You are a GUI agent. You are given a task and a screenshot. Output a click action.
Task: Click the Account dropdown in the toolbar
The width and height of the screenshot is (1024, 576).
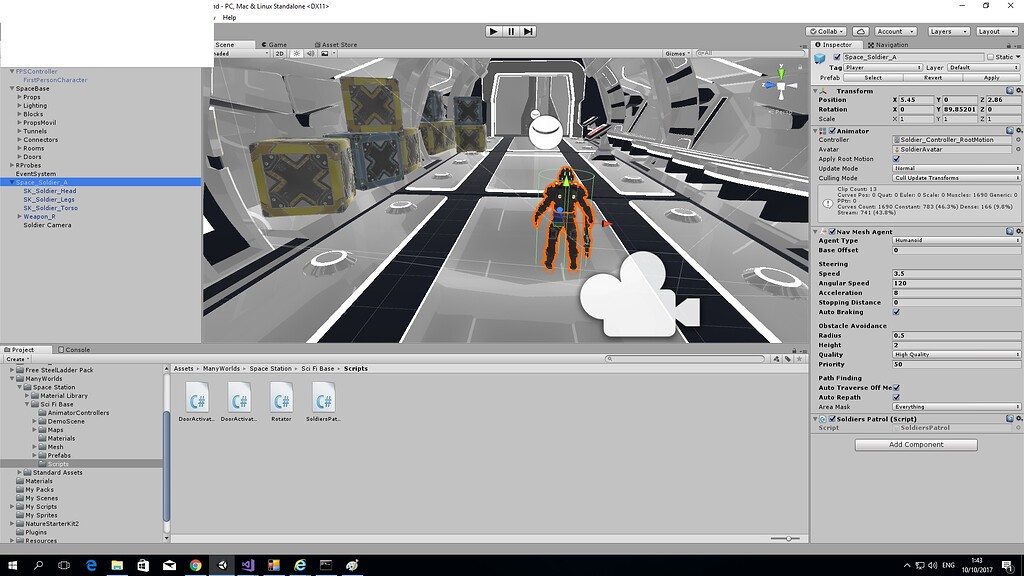click(894, 31)
